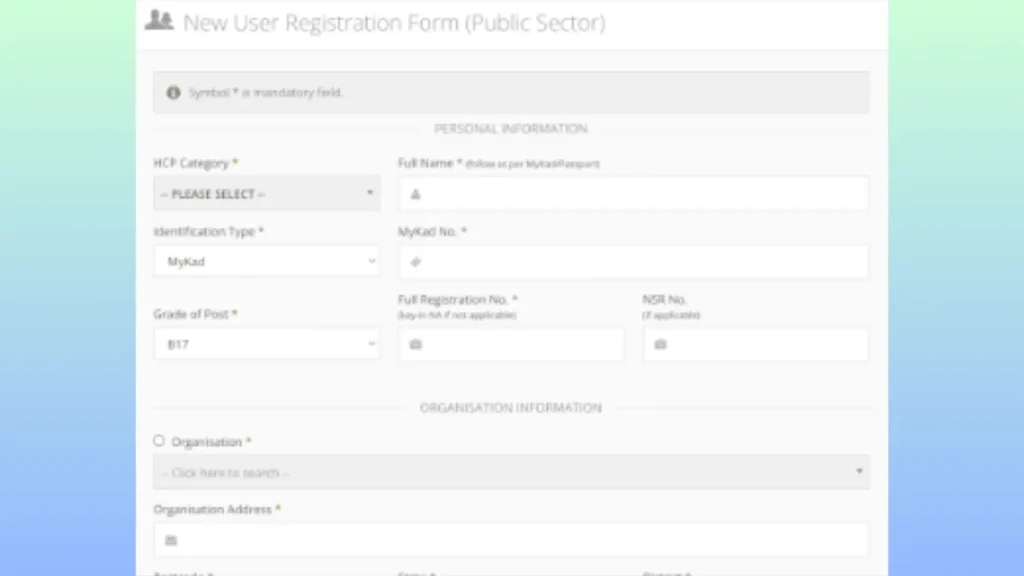
Task: Open the Organisation 'Click here to search' dropdown
Action: pos(510,472)
